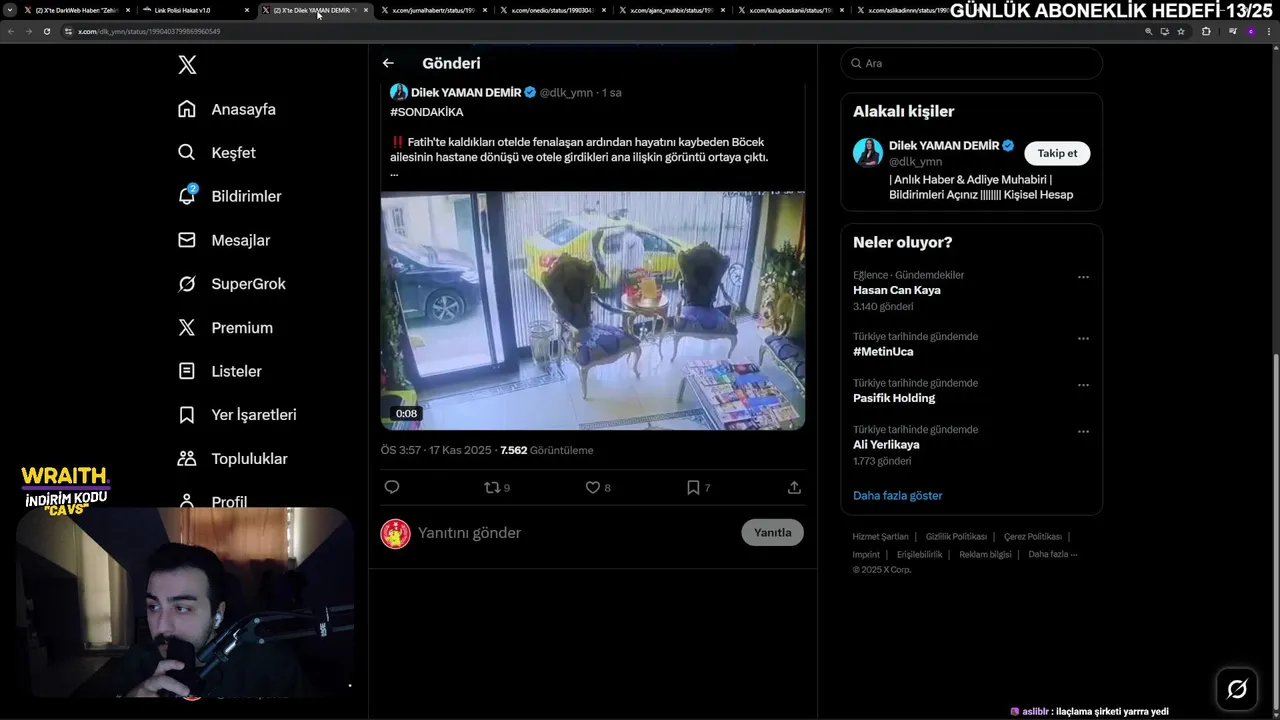
Task: Click the browser back arrow
Action: click(11, 31)
